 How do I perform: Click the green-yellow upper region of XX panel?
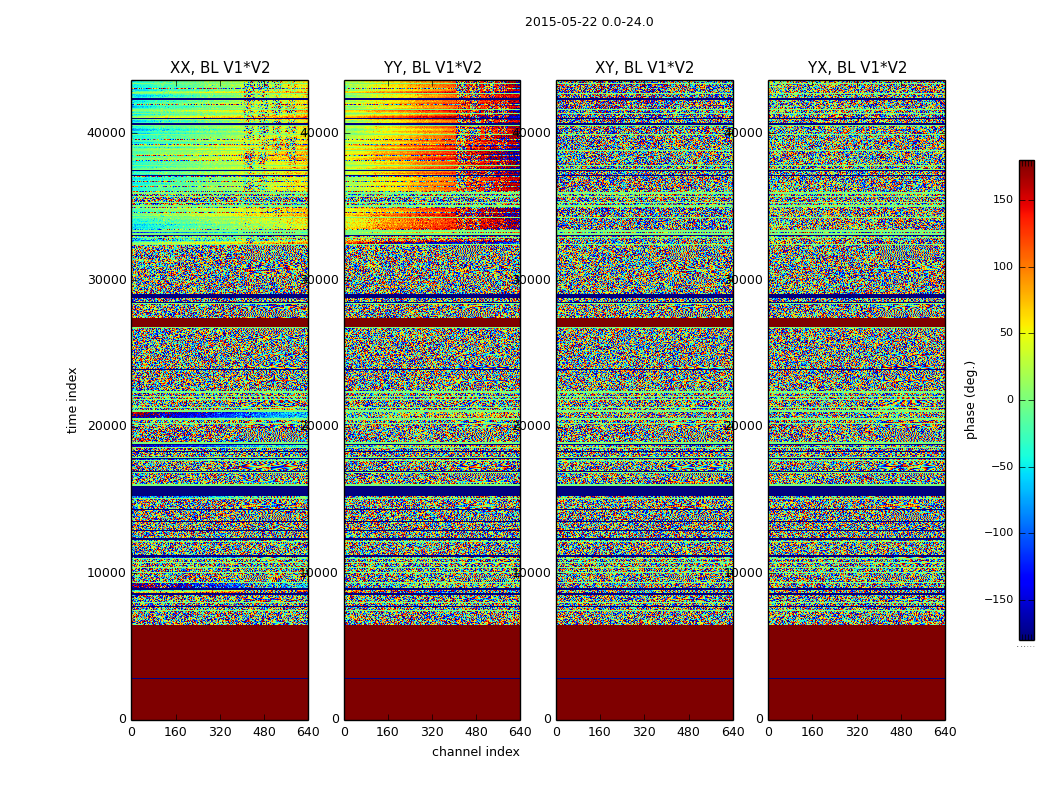pos(194,161)
